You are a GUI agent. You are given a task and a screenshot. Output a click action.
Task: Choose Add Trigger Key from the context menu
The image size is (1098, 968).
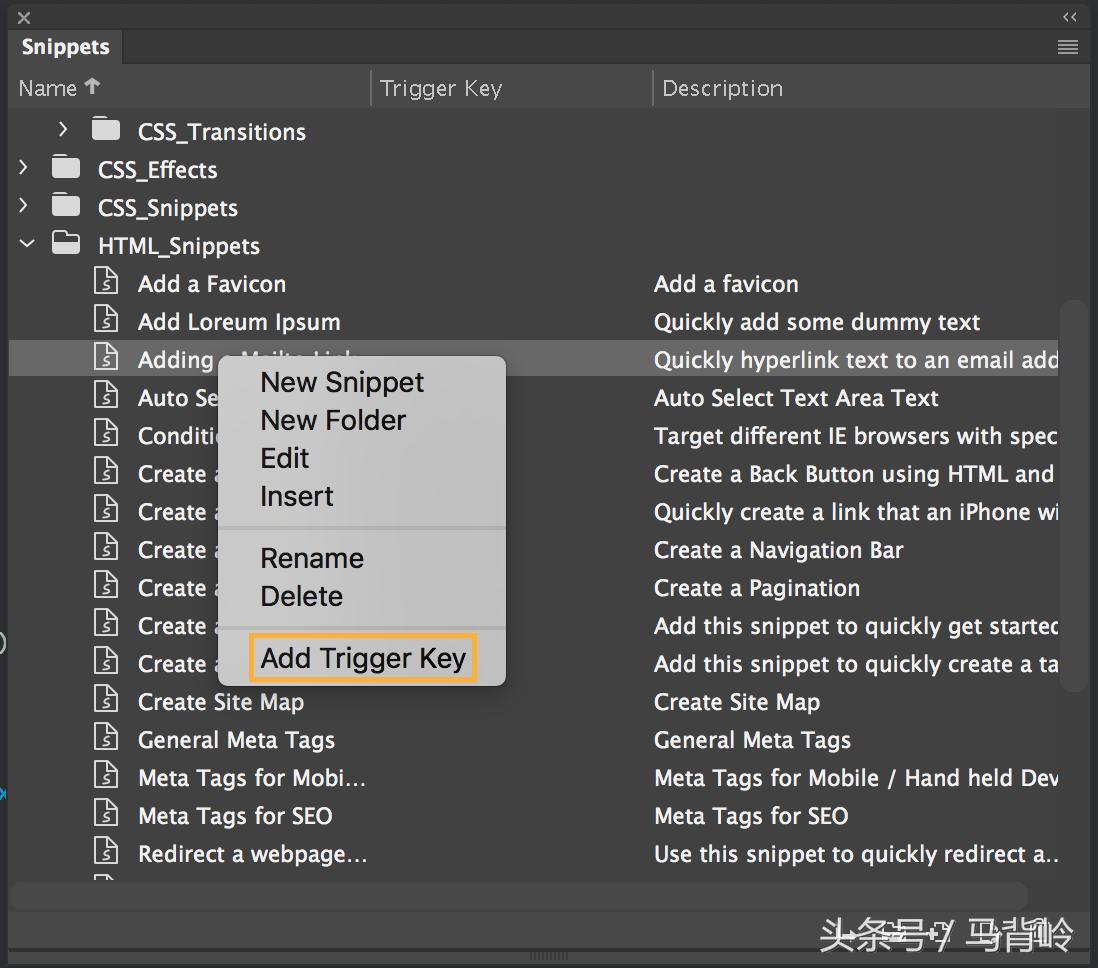coord(362,658)
